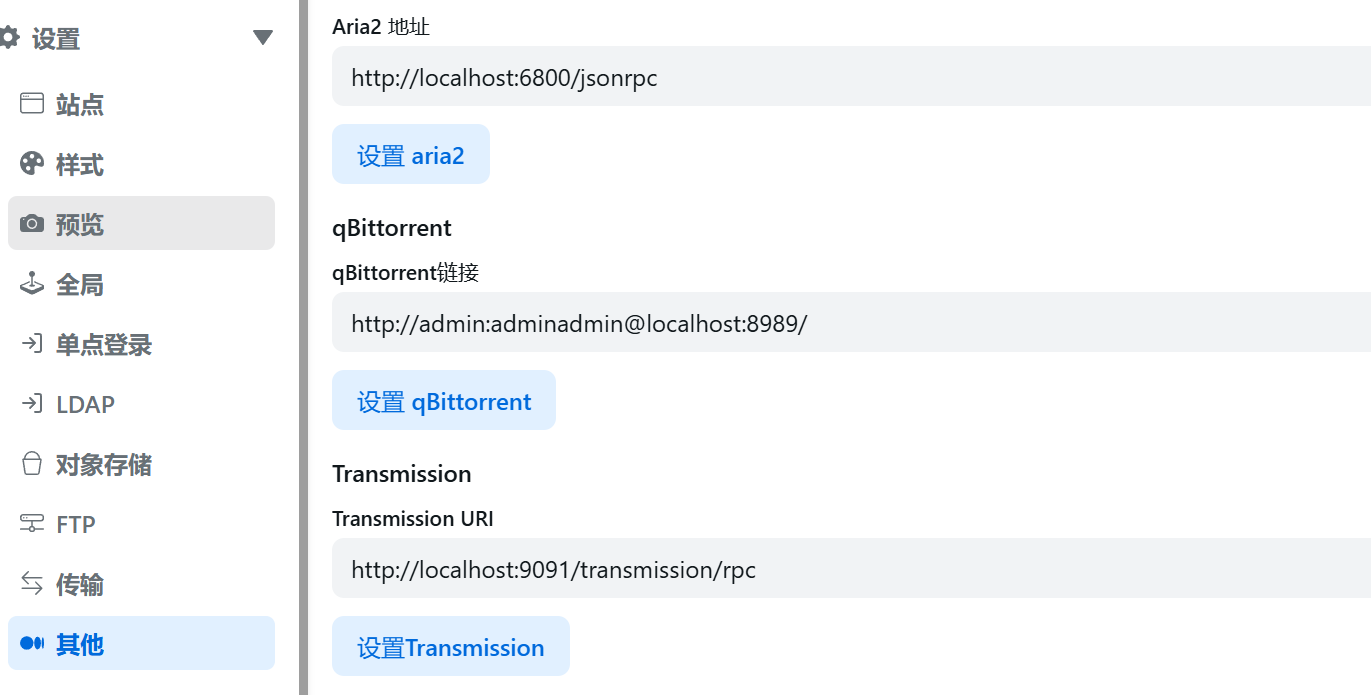Click the 传输 transfer arrows icon
This screenshot has height=695, width=1371.
tap(32, 584)
